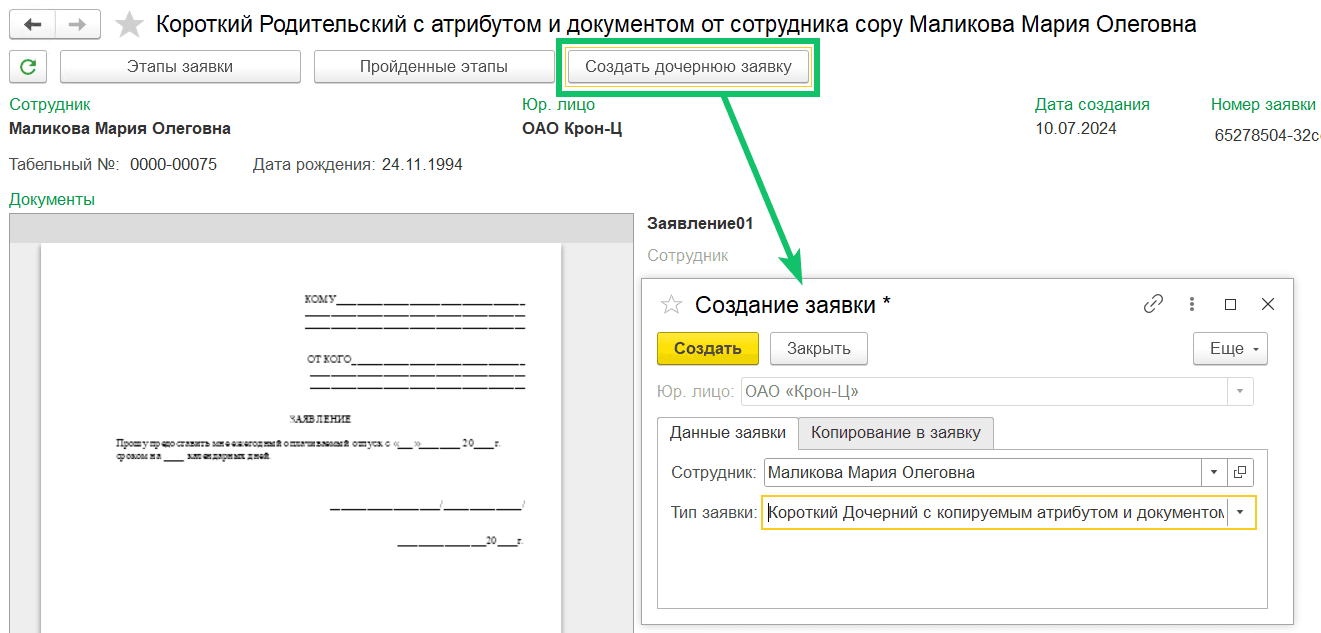Select the Данные заявки tab
The image size is (1321, 633).
[728, 433]
